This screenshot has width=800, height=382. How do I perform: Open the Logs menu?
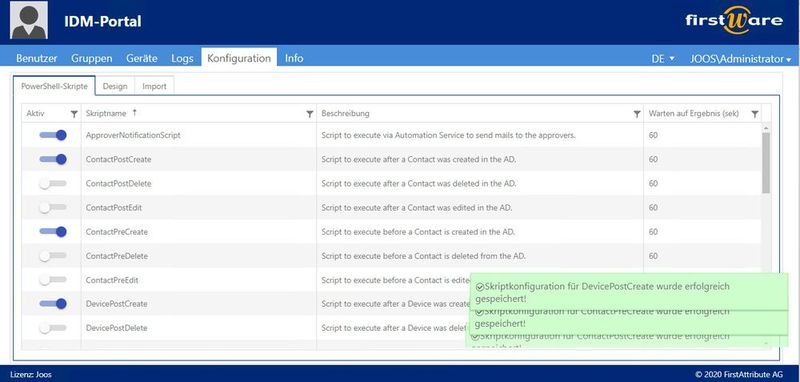click(182, 58)
